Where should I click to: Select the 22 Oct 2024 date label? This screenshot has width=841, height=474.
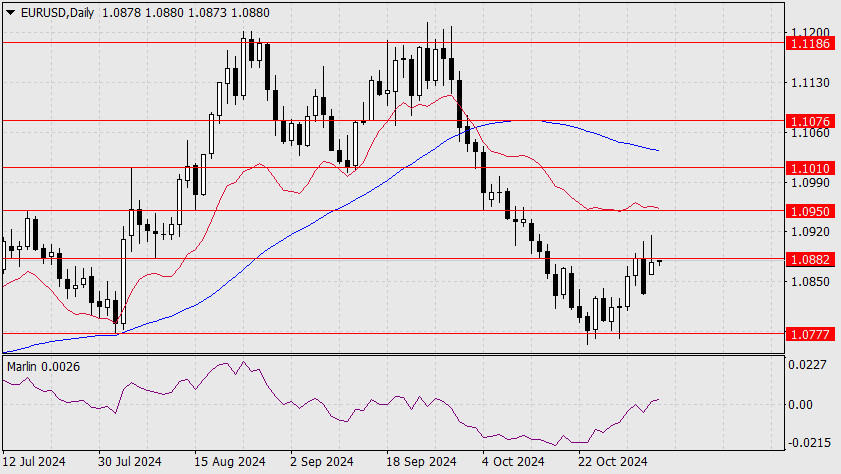[x=613, y=462]
